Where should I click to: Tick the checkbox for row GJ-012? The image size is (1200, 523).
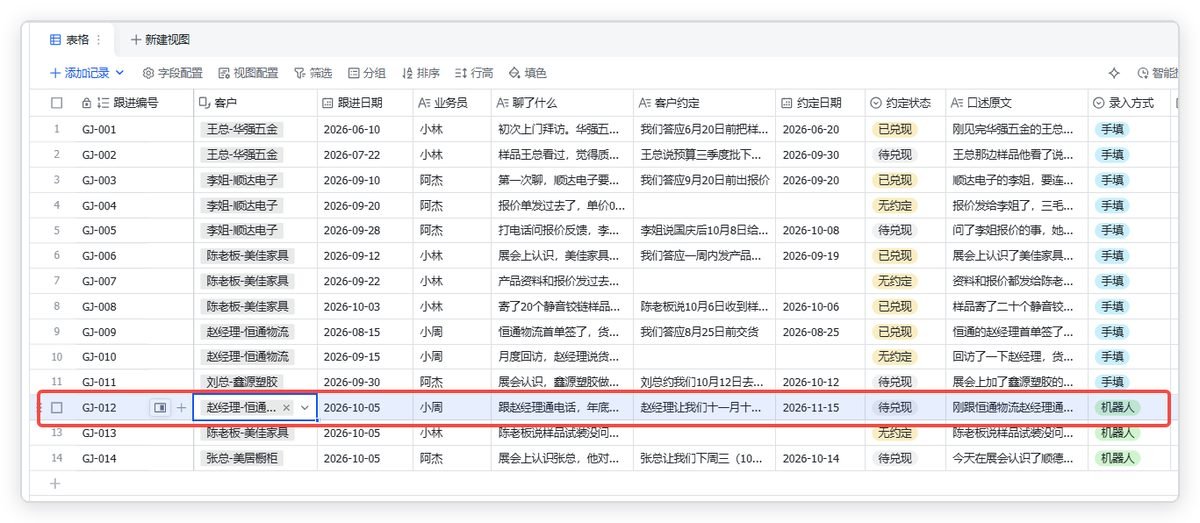tap(57, 407)
